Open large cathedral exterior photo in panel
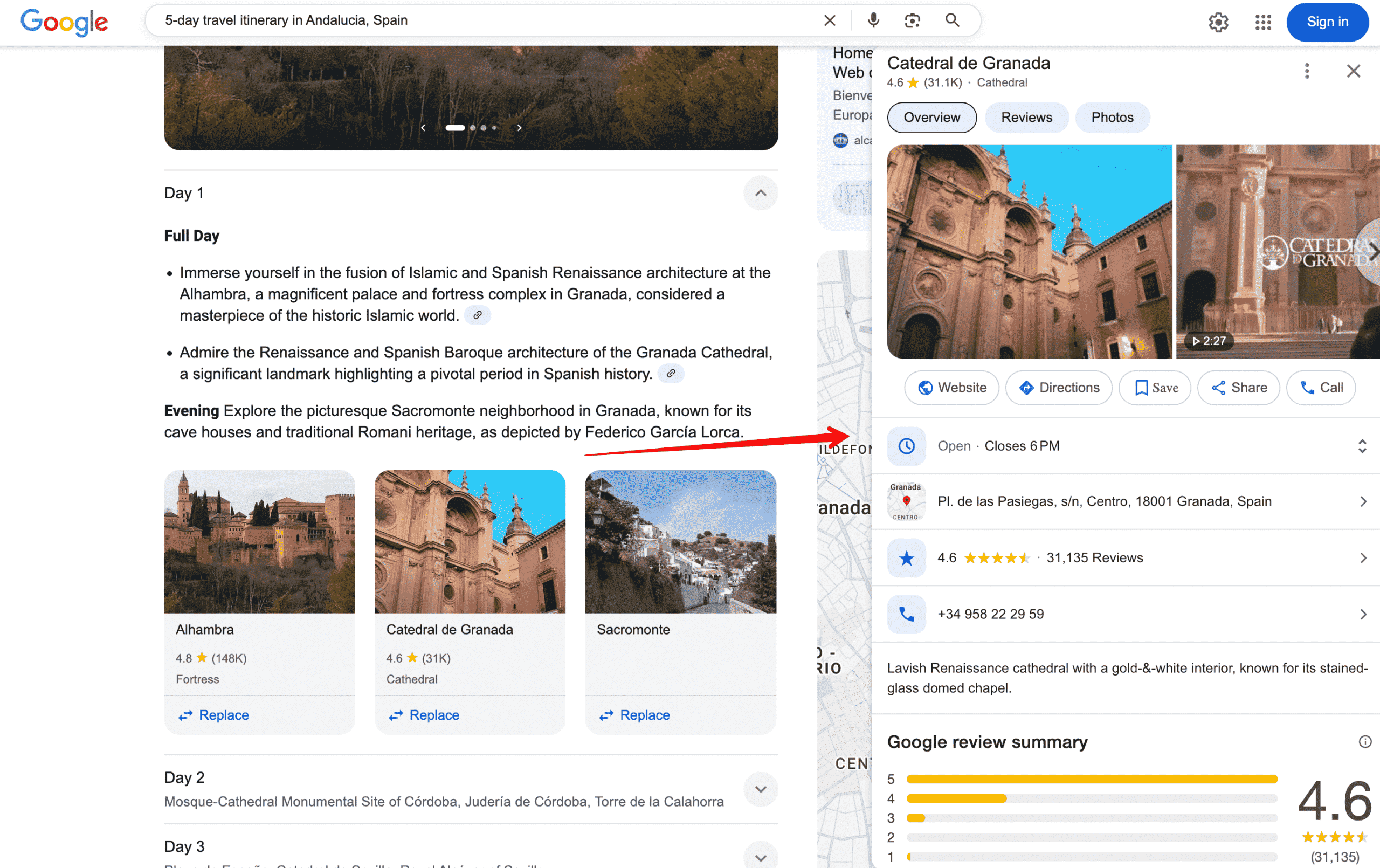Image resolution: width=1380 pixels, height=868 pixels. (1029, 252)
